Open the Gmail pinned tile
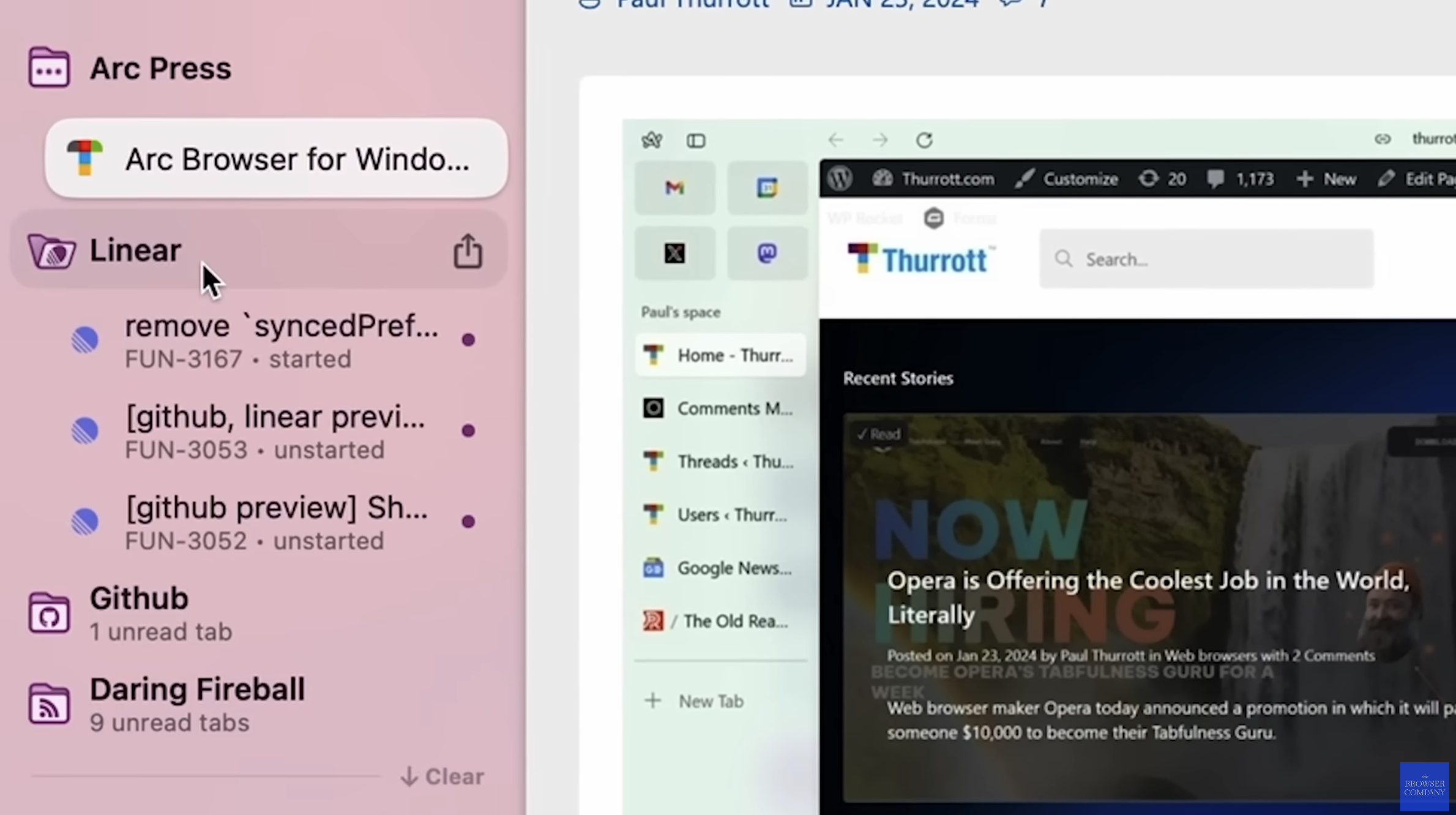This screenshot has height=815, width=1456. pyautogui.click(x=674, y=188)
